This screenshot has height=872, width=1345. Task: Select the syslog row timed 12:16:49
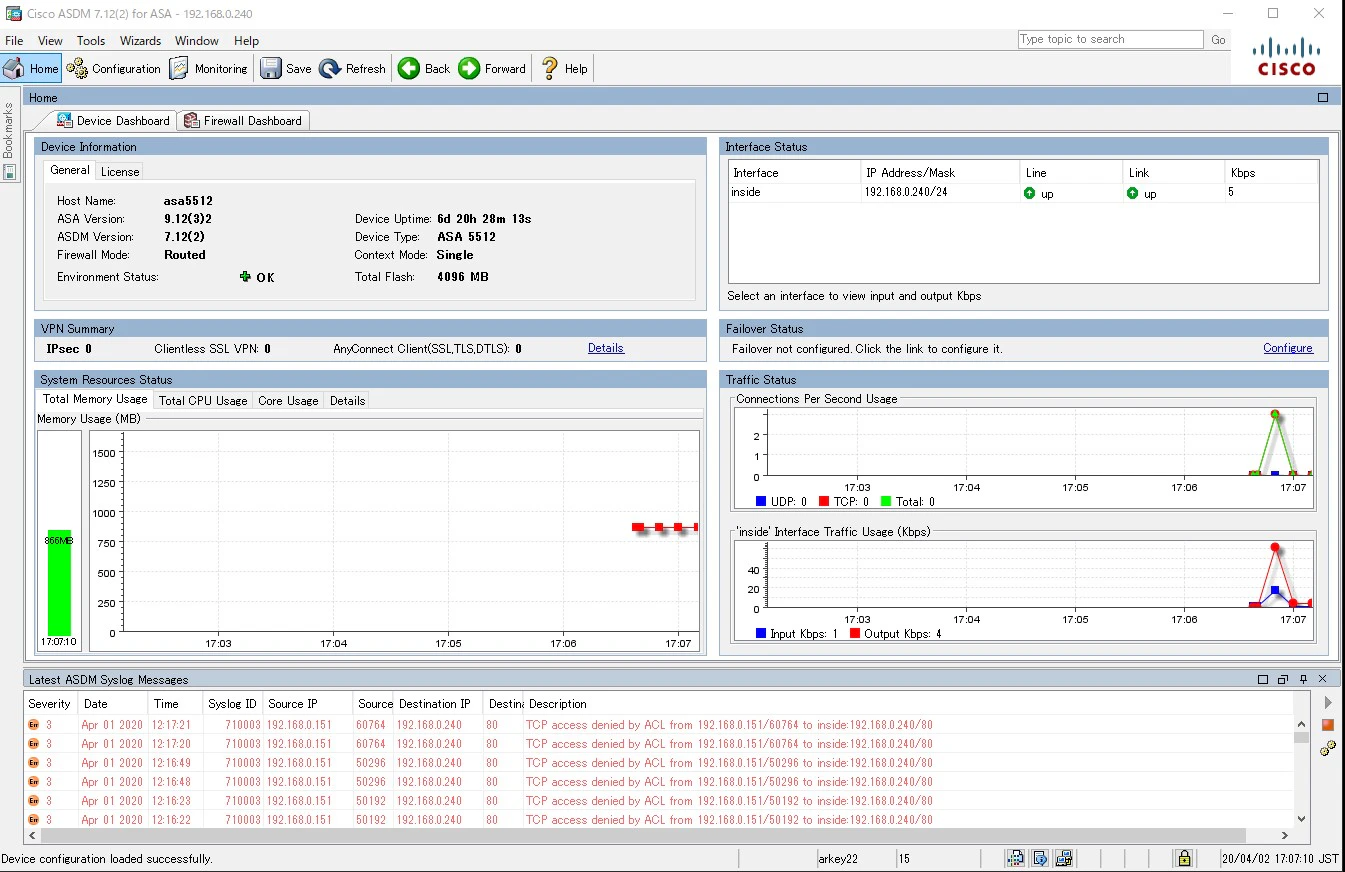660,763
